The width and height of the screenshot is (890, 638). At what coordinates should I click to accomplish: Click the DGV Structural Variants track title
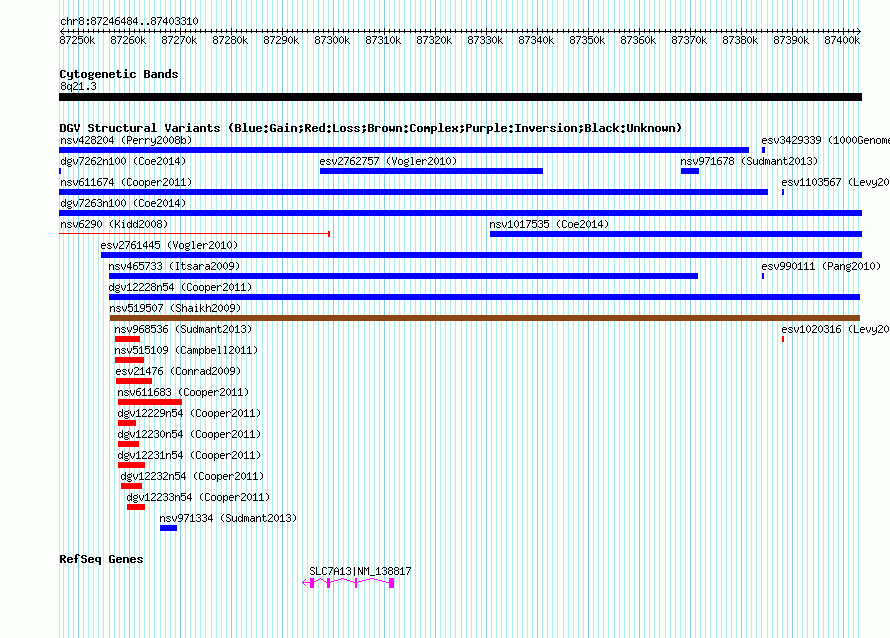pos(371,128)
